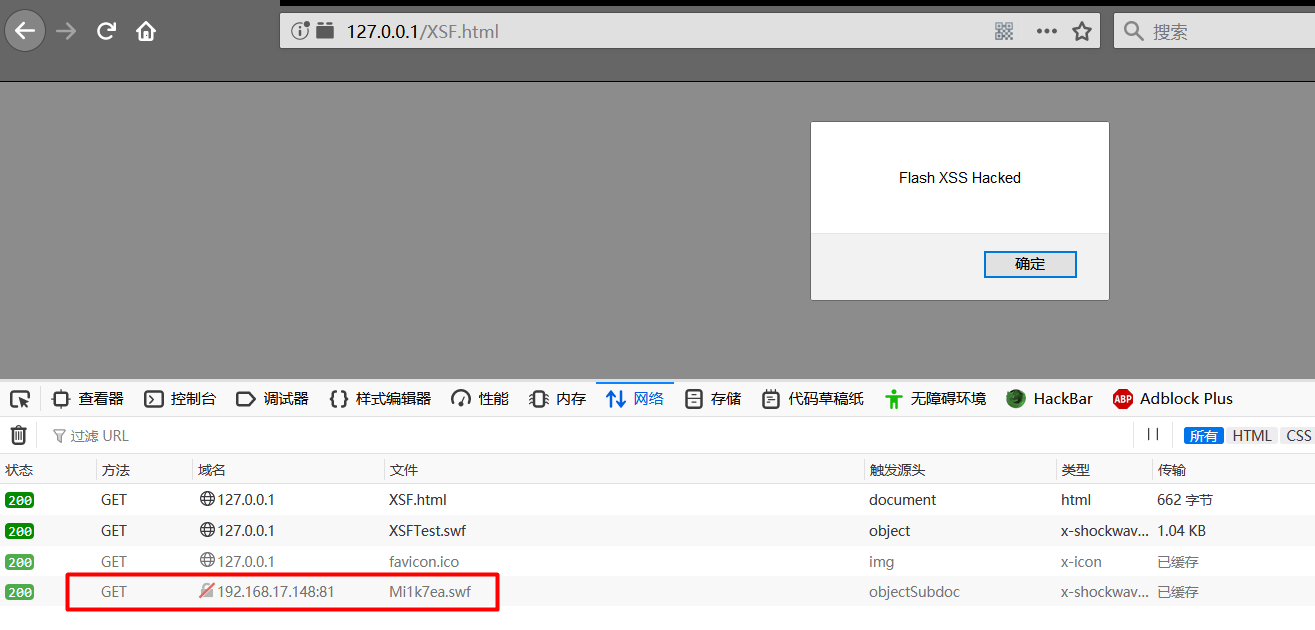Viewport: 1315px width, 630px height.
Task: Filter requests by CSS type
Action: pos(1298,435)
